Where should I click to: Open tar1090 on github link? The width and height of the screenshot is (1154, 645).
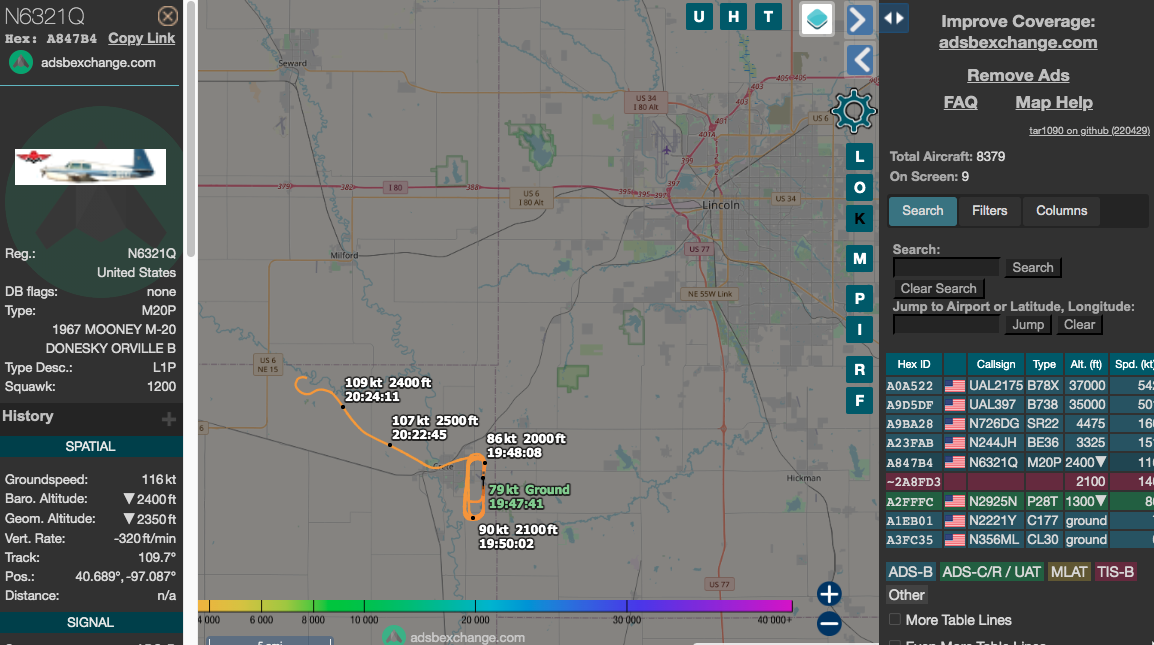coord(1089,130)
